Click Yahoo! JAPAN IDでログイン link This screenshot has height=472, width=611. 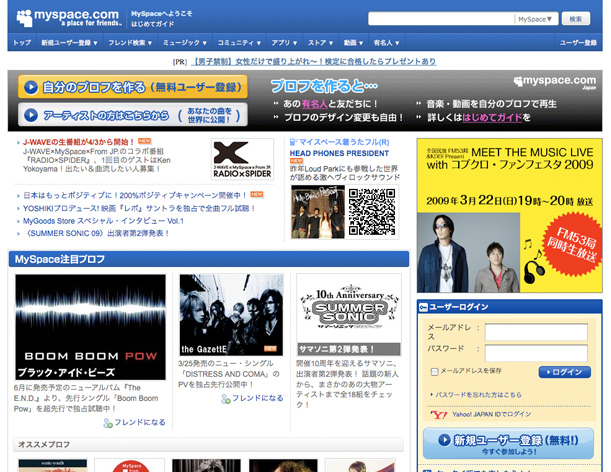pyautogui.click(x=491, y=414)
